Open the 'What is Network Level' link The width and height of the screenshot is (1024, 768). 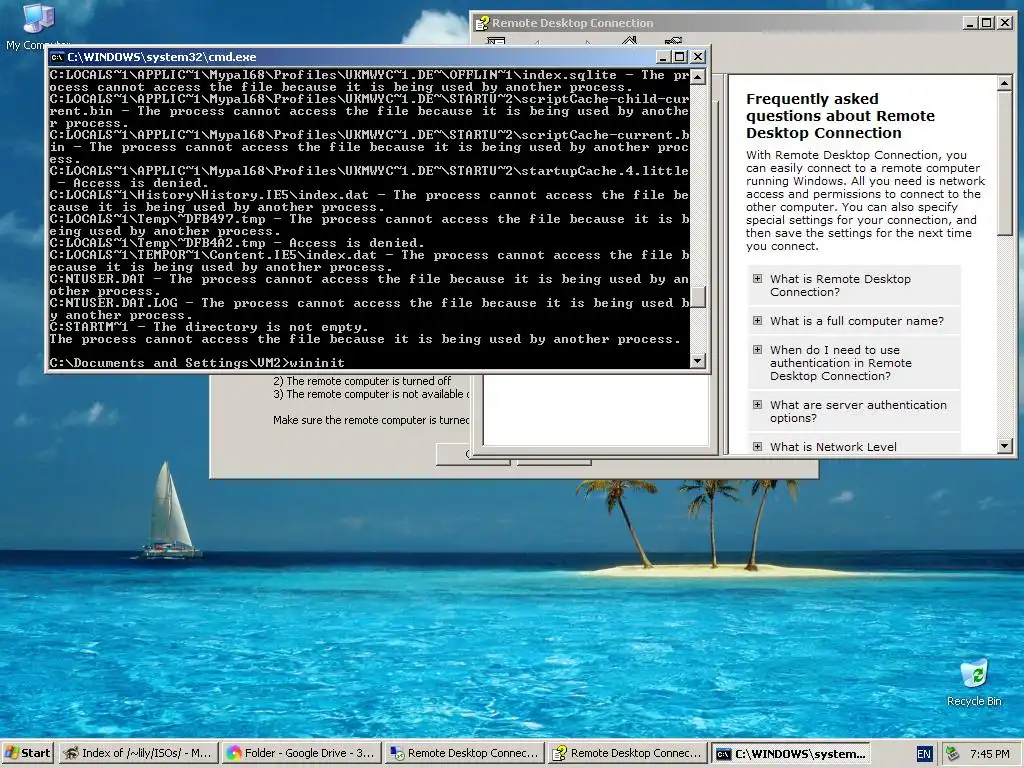(x=833, y=447)
